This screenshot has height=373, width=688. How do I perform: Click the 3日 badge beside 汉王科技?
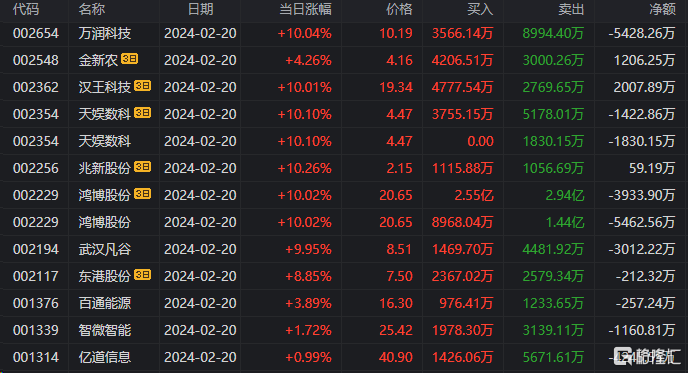tap(143, 86)
